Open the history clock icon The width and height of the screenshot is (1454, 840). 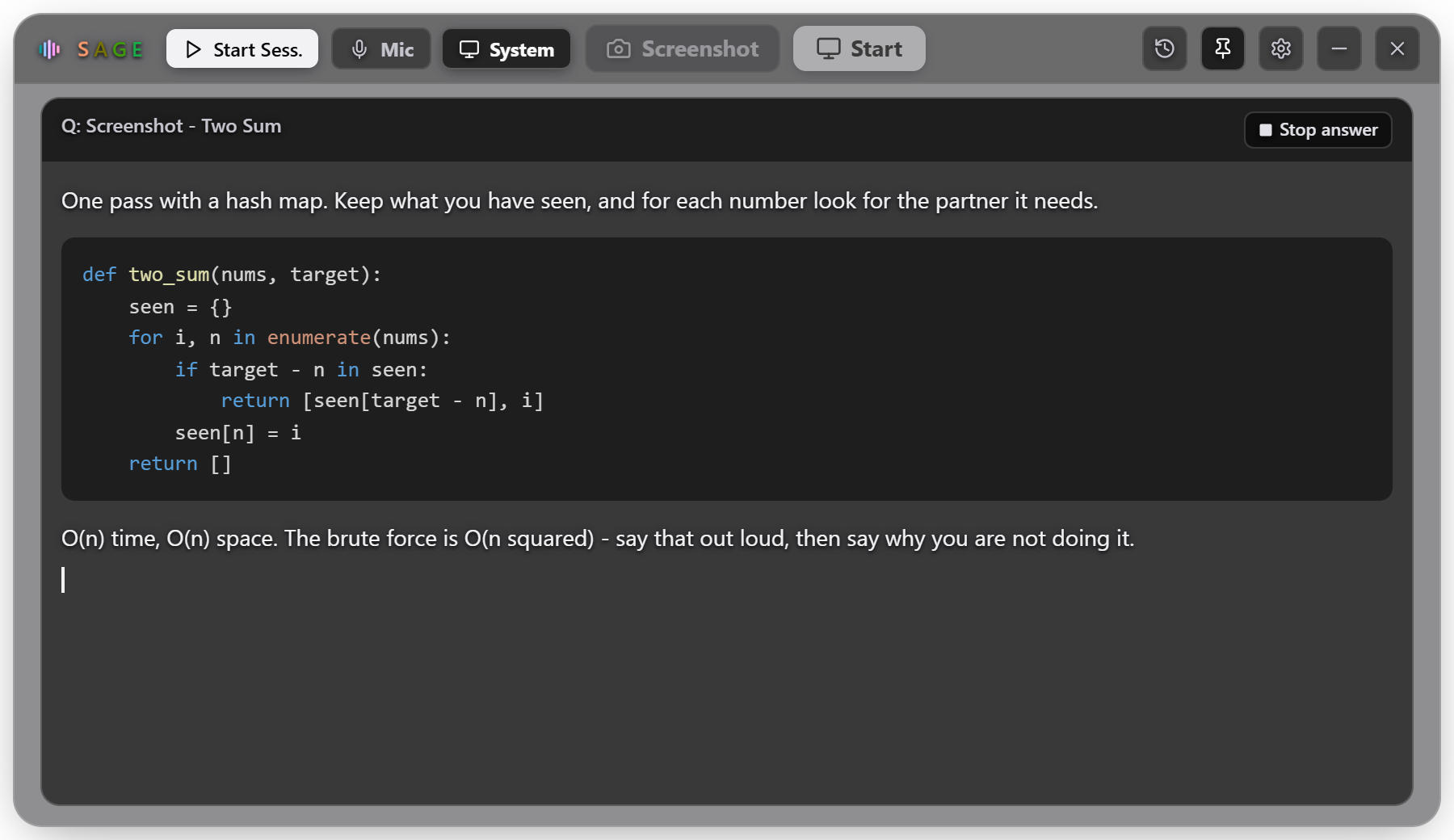point(1165,48)
